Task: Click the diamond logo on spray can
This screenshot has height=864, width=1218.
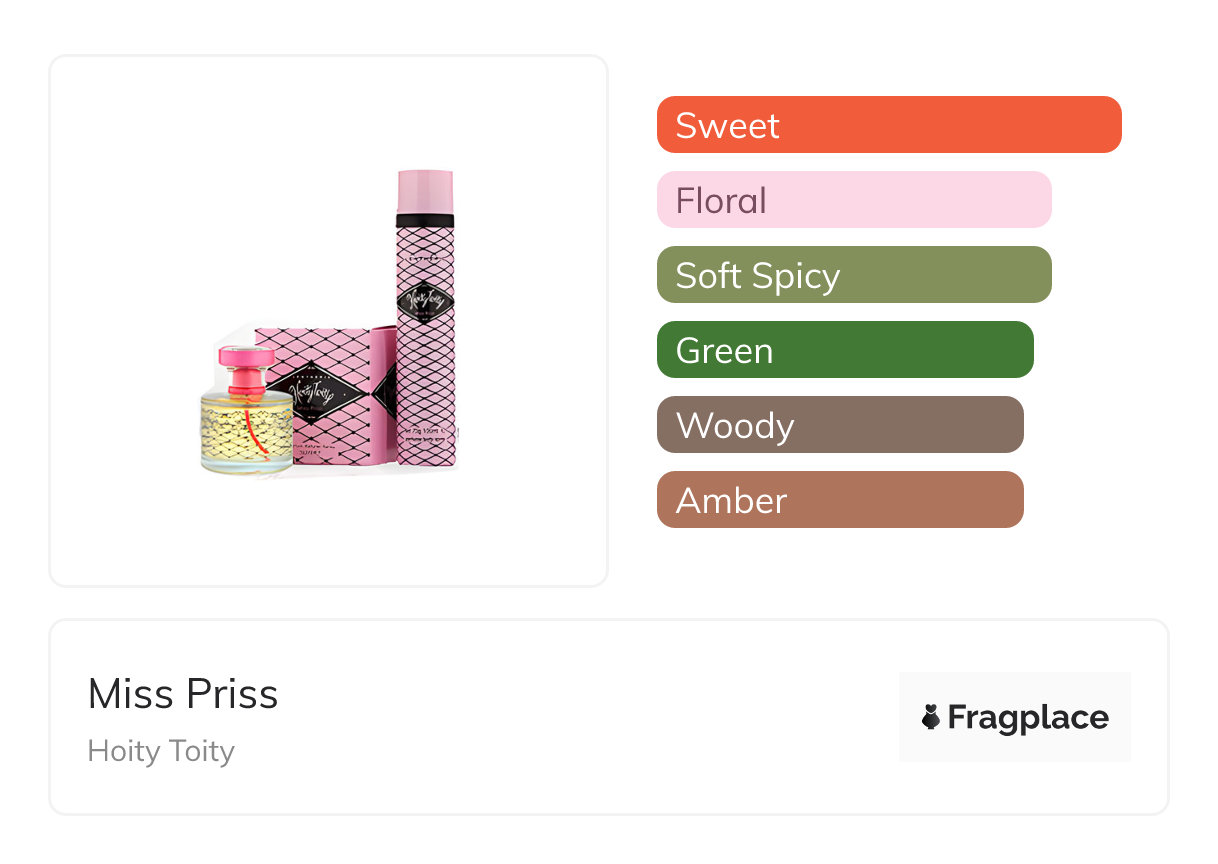Action: point(425,302)
